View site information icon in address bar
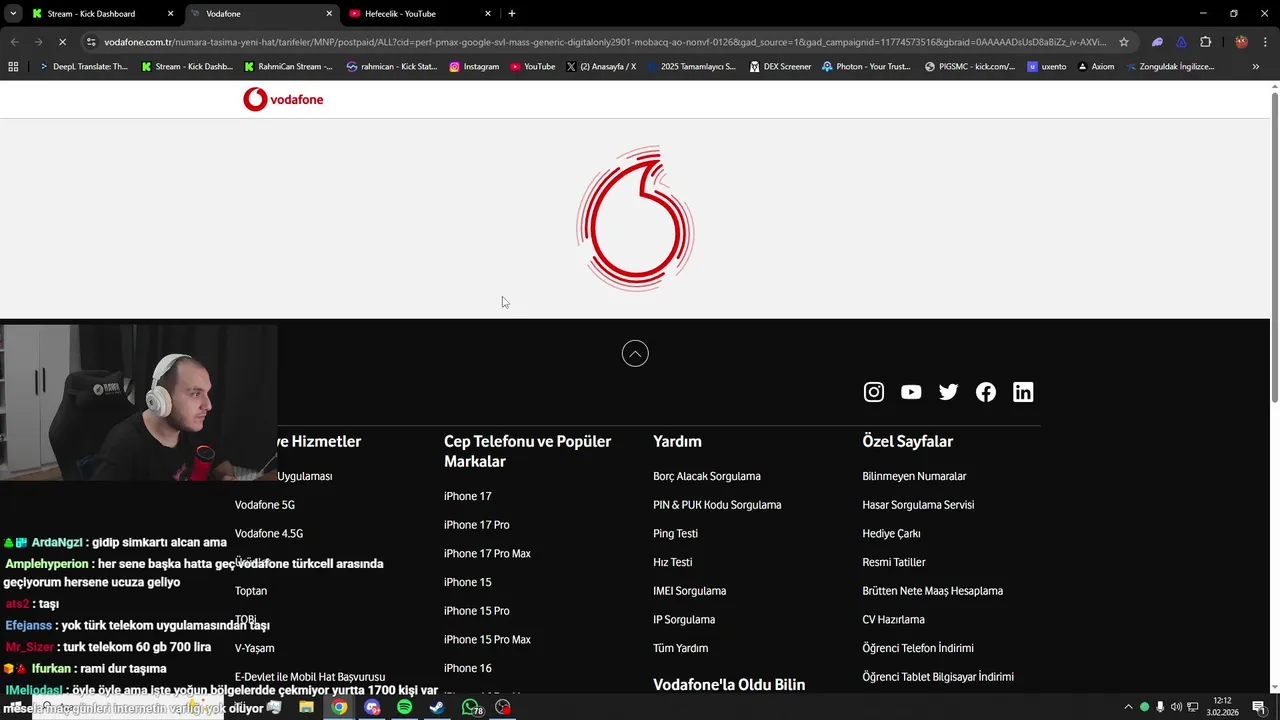 [x=91, y=42]
